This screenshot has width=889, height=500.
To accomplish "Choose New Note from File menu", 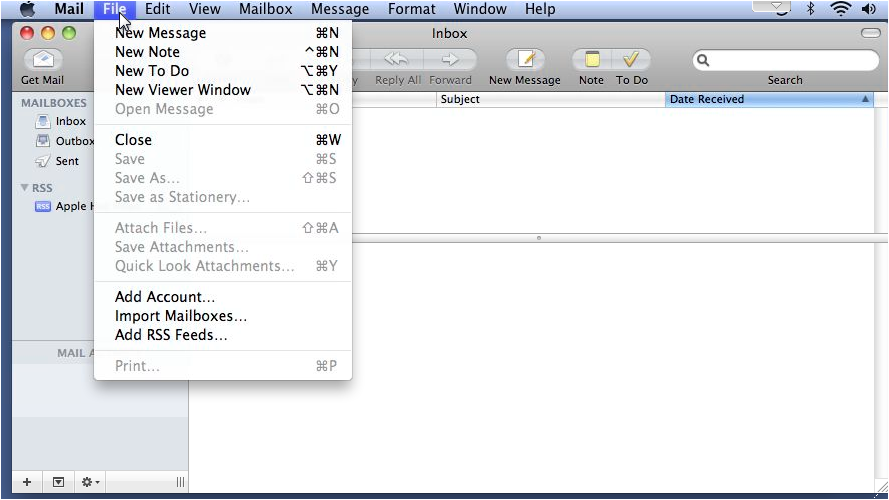I will click(223, 52).
